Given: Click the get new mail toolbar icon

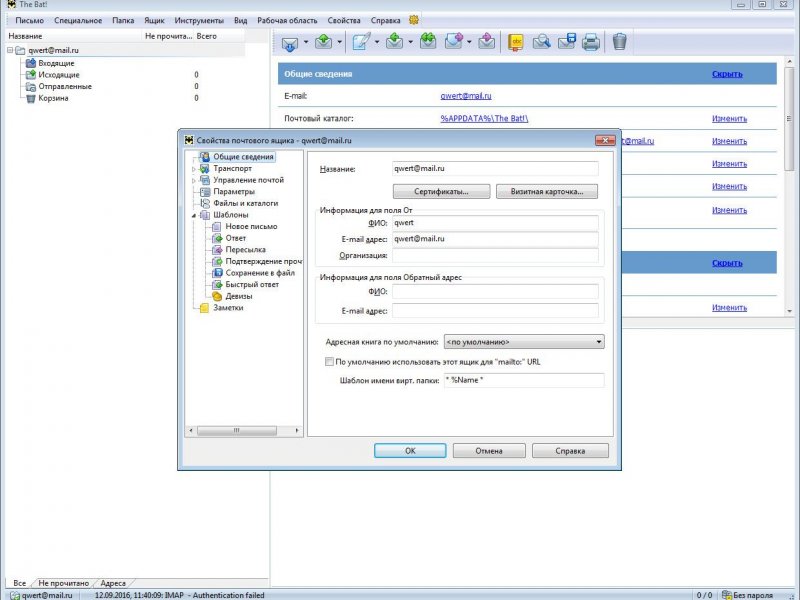Looking at the screenshot, I should 289,42.
